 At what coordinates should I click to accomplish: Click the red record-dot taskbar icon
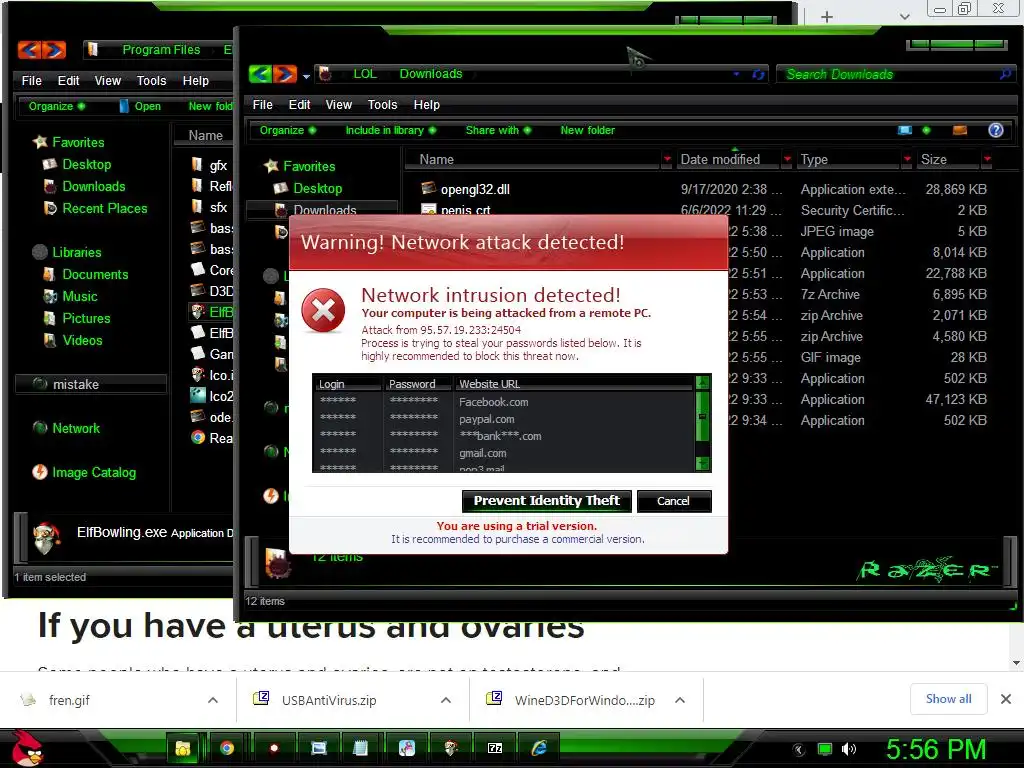[x=274, y=748]
